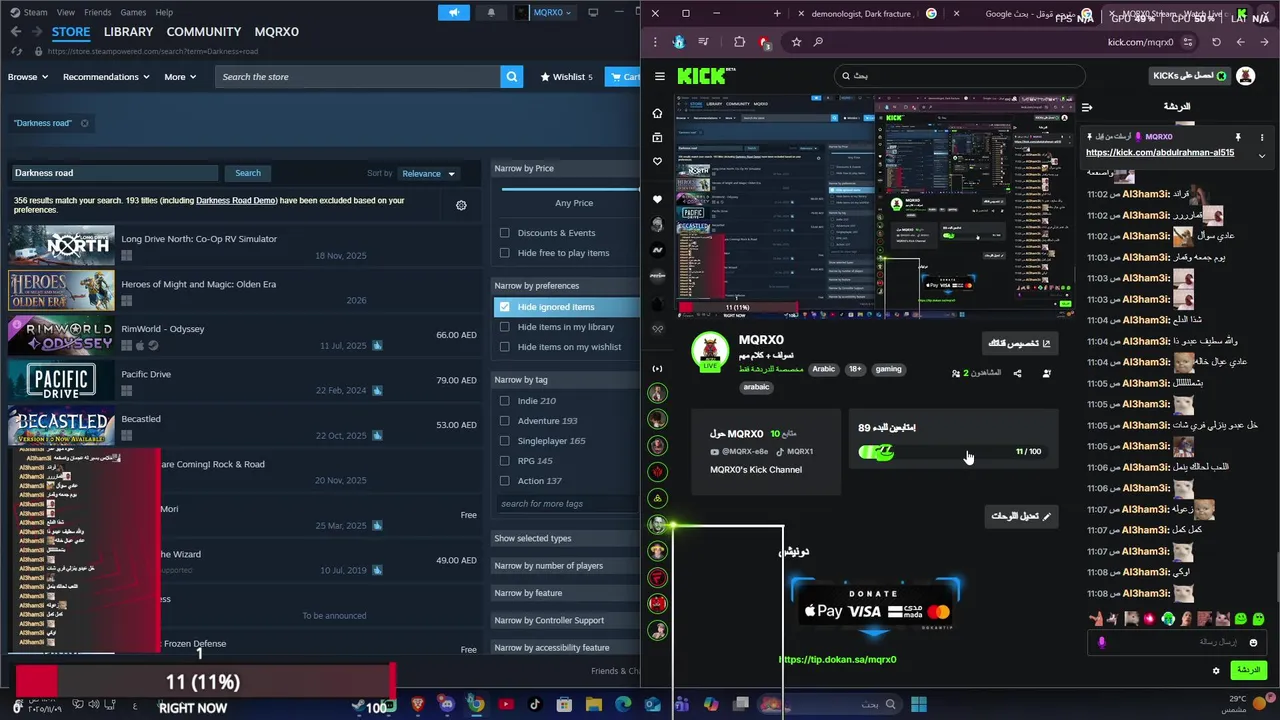Viewport: 1280px width, 720px height.
Task: Open emoji picker in chat input
Action: click(1253, 643)
